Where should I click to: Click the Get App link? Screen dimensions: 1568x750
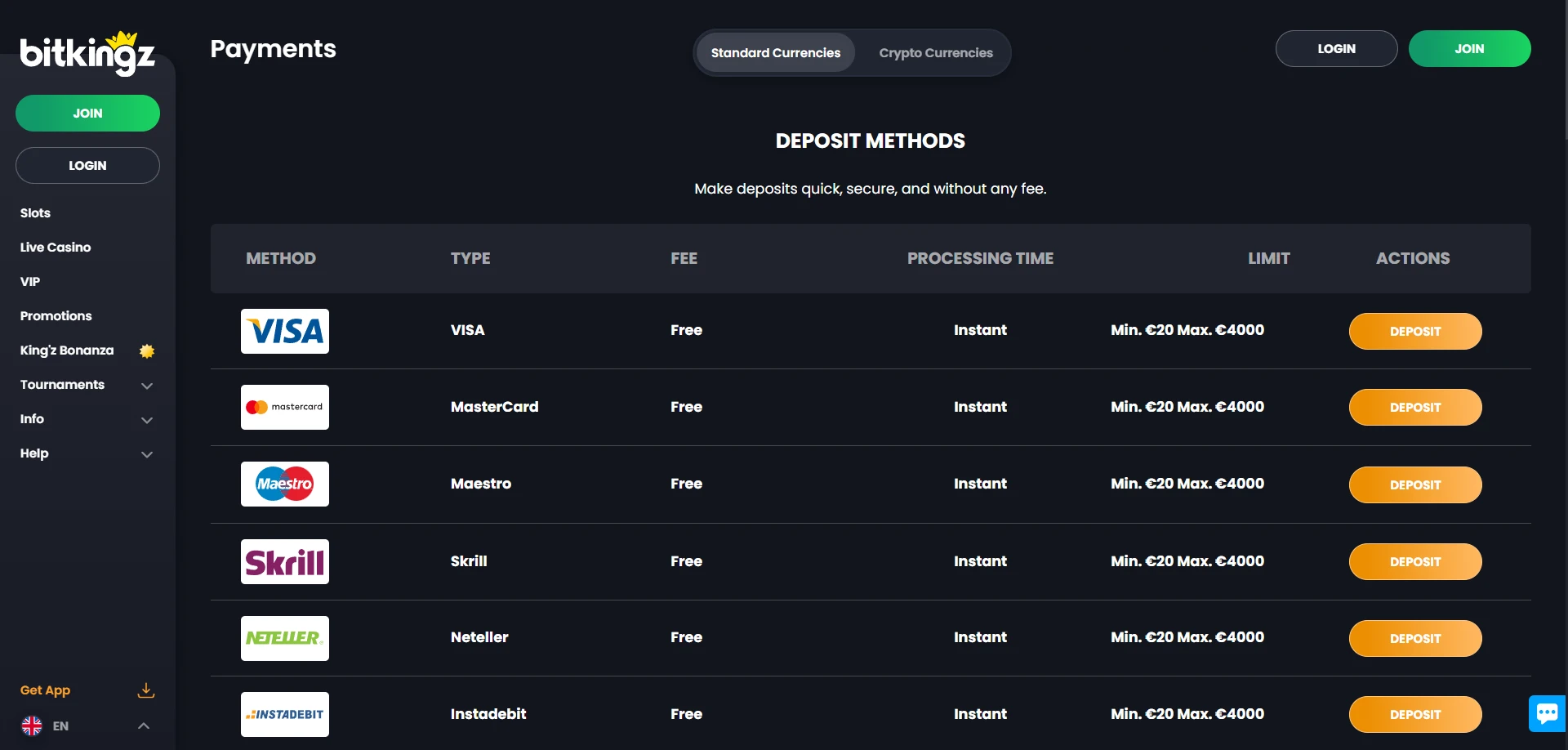click(x=45, y=690)
